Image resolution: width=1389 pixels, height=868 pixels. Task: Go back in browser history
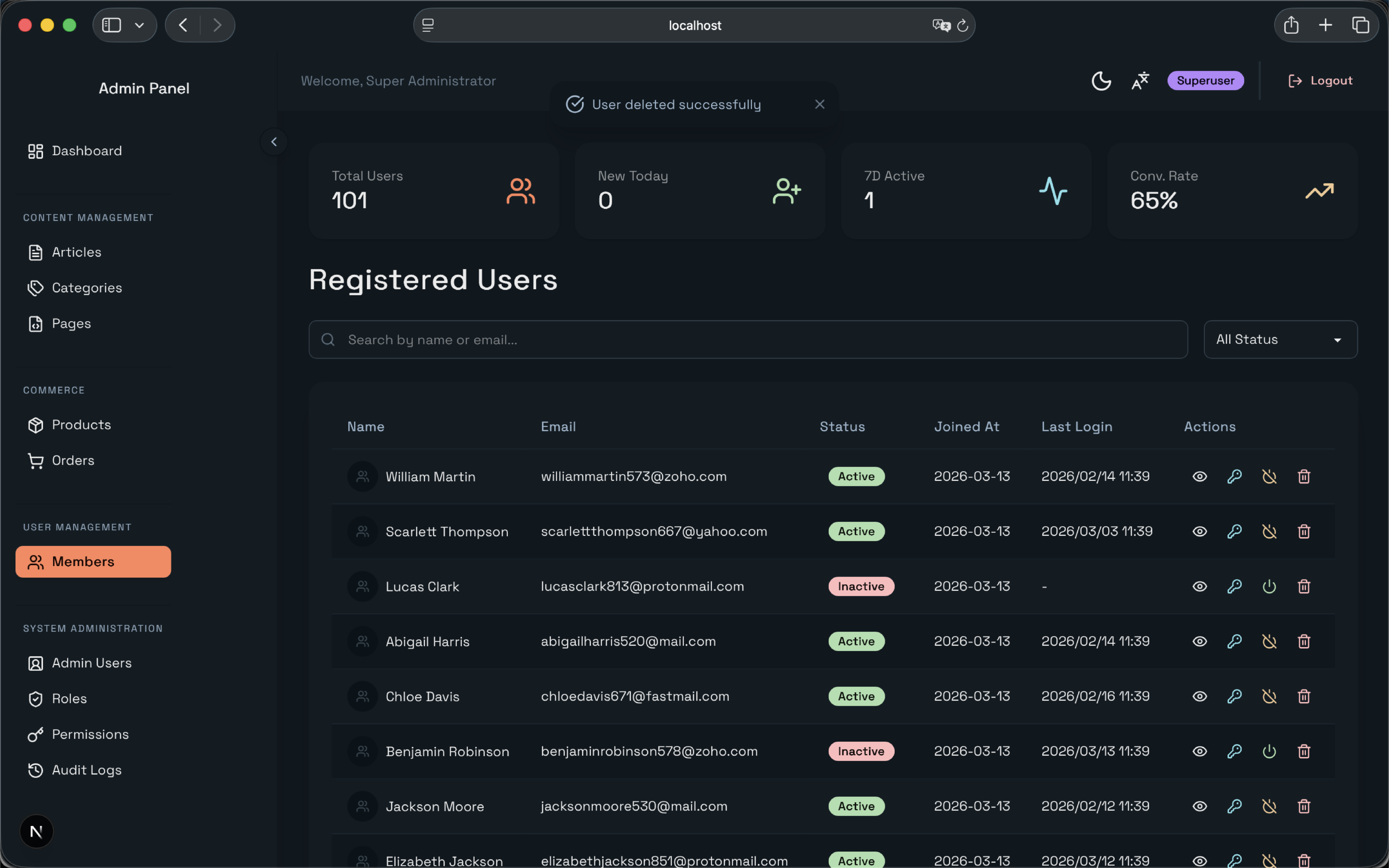[183, 25]
